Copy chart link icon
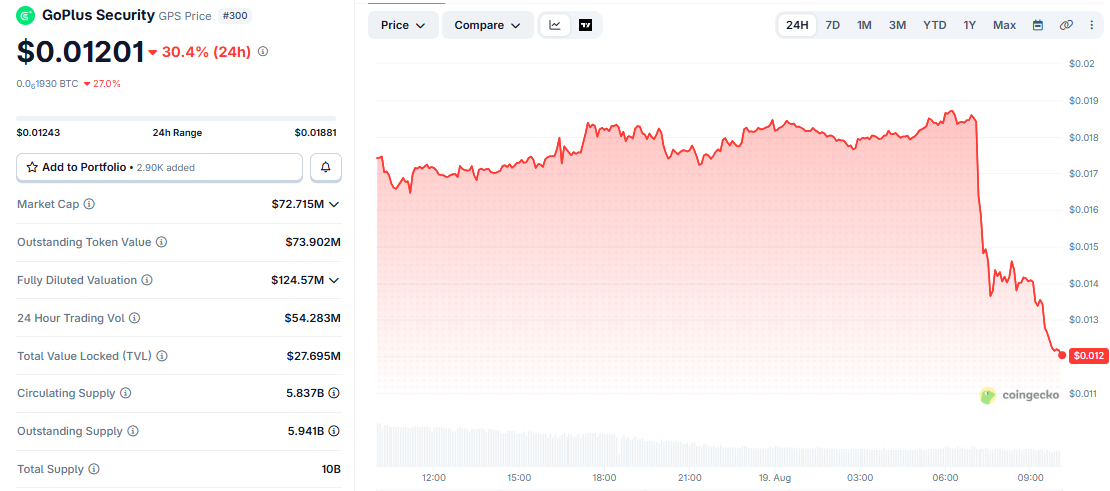Viewport: 1110px width, 491px height. click(1066, 25)
